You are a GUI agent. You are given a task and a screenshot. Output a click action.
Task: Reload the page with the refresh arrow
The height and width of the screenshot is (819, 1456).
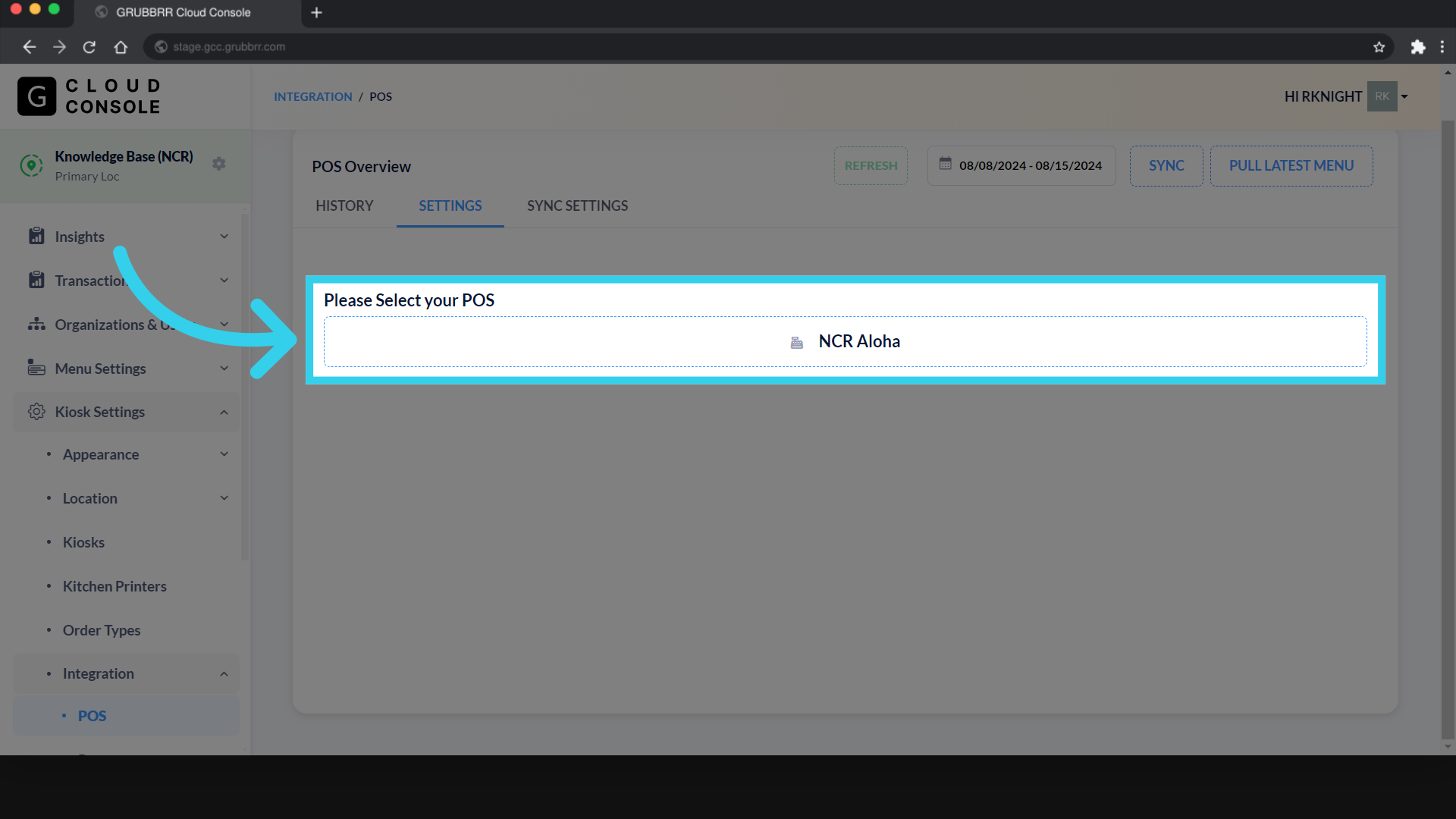click(89, 46)
